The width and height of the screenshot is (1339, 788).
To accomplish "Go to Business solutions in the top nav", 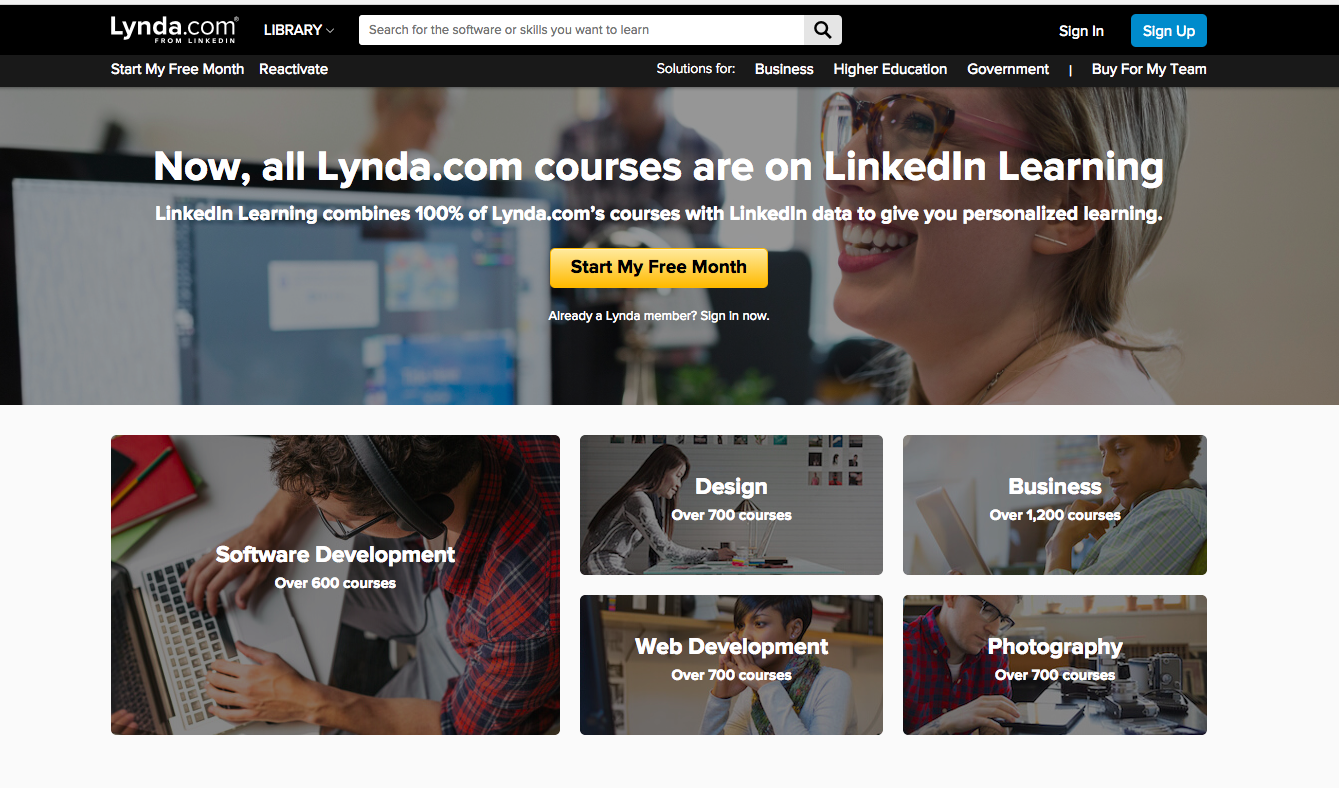I will (x=784, y=69).
